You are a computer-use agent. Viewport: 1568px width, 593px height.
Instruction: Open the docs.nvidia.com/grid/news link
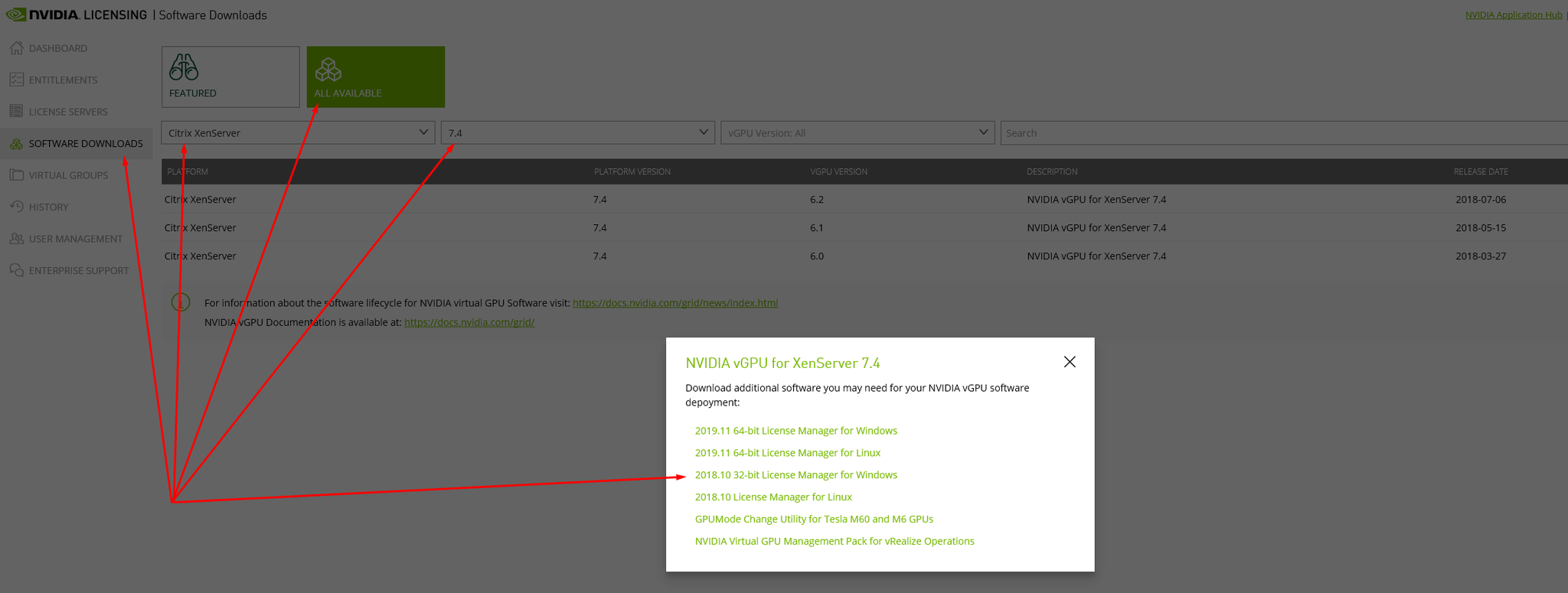coord(675,303)
